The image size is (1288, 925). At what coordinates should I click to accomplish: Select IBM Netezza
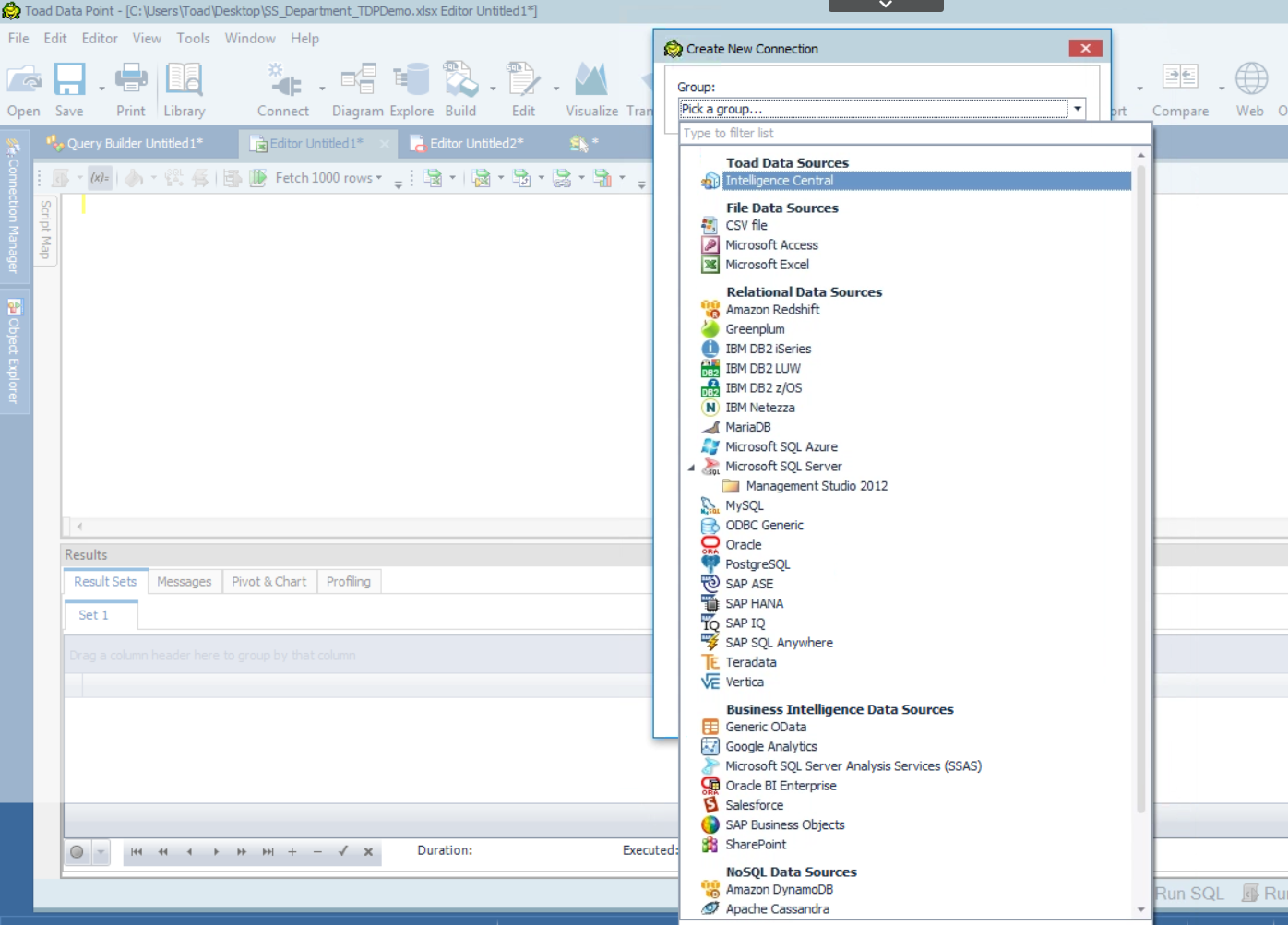[759, 408]
